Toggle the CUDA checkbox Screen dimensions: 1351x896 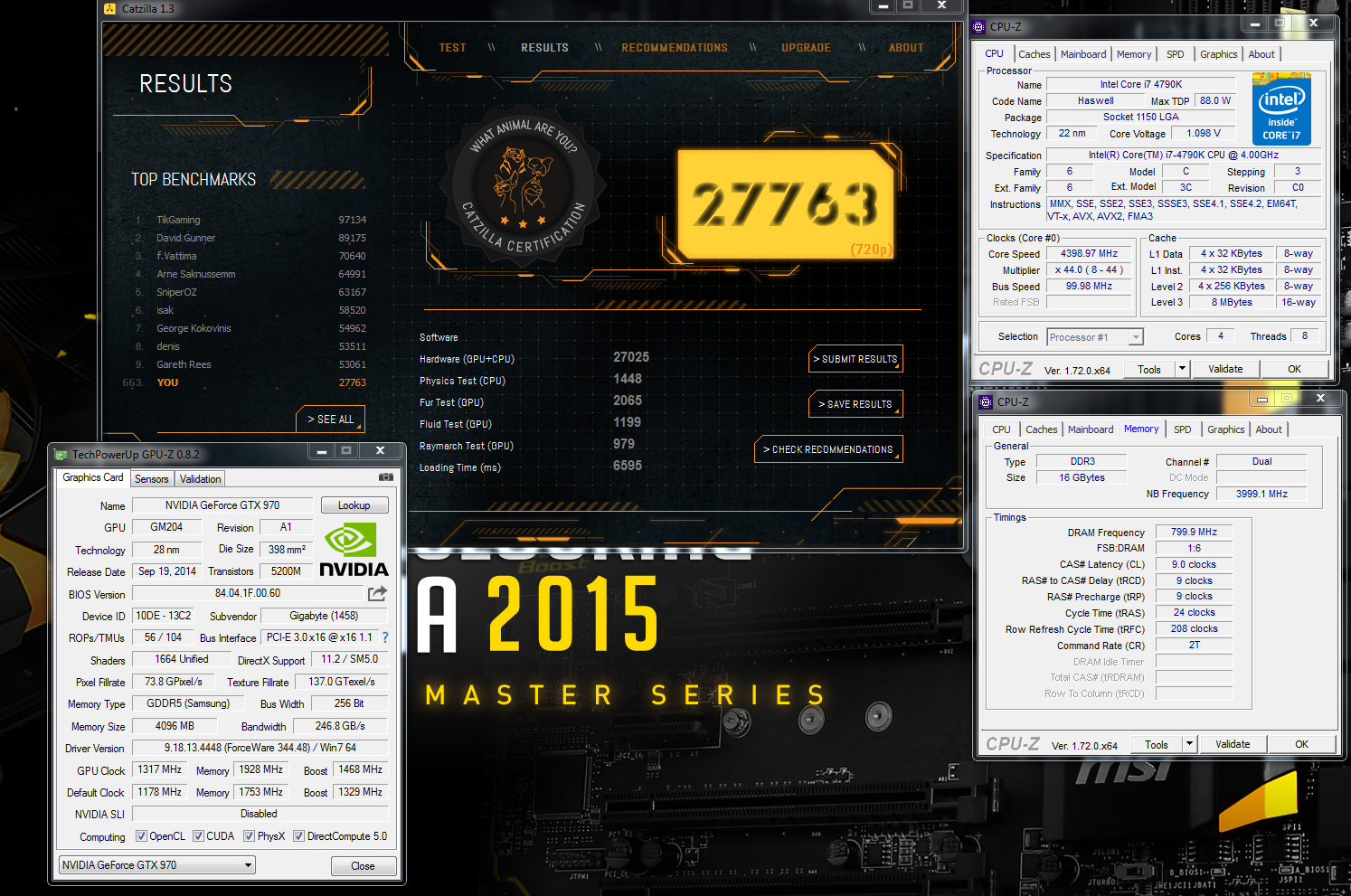[198, 836]
